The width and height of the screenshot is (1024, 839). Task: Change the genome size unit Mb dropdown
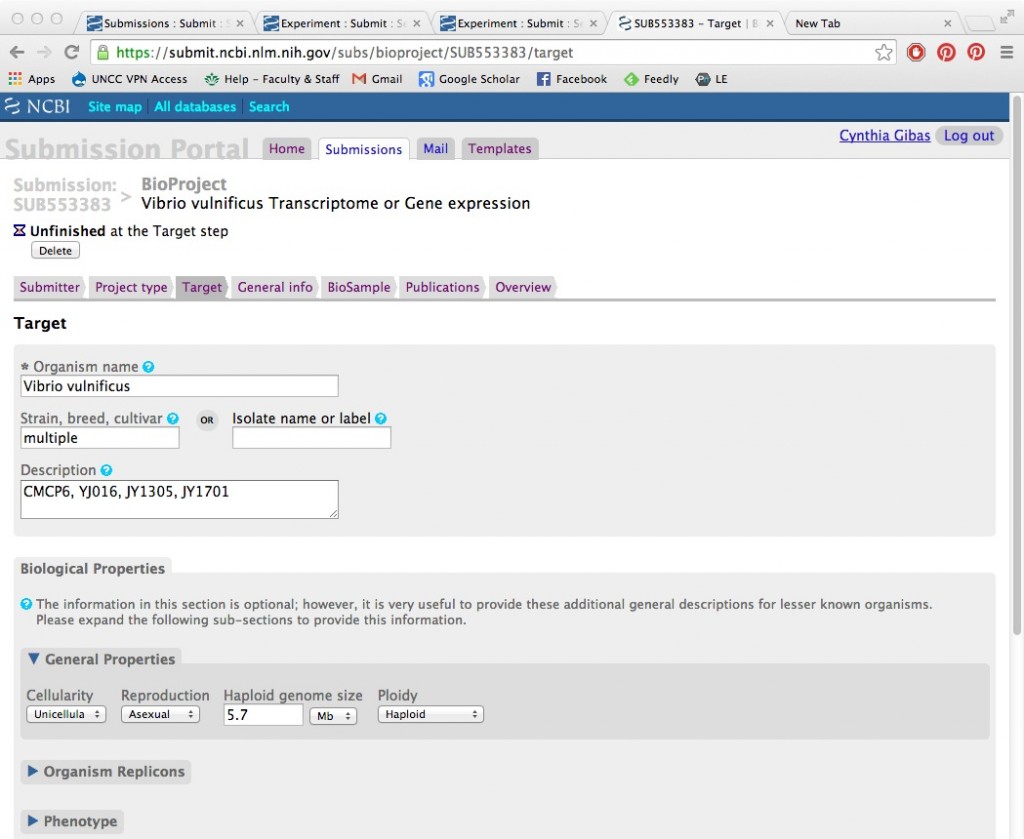[x=333, y=716]
